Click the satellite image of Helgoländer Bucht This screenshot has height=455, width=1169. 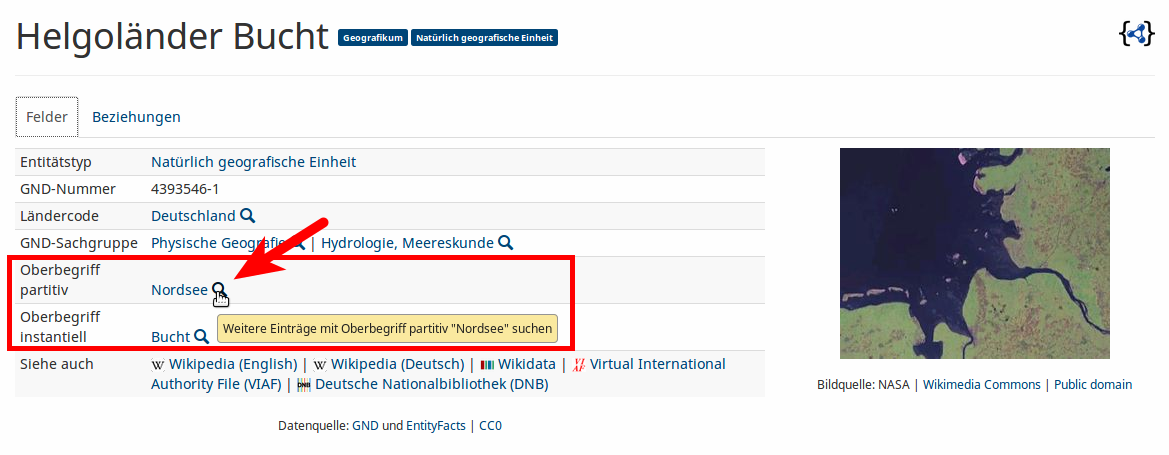[x=974, y=253]
